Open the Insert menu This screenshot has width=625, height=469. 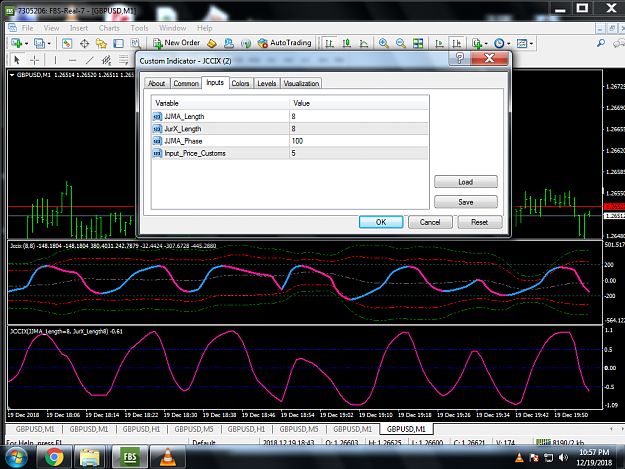[x=79, y=28]
